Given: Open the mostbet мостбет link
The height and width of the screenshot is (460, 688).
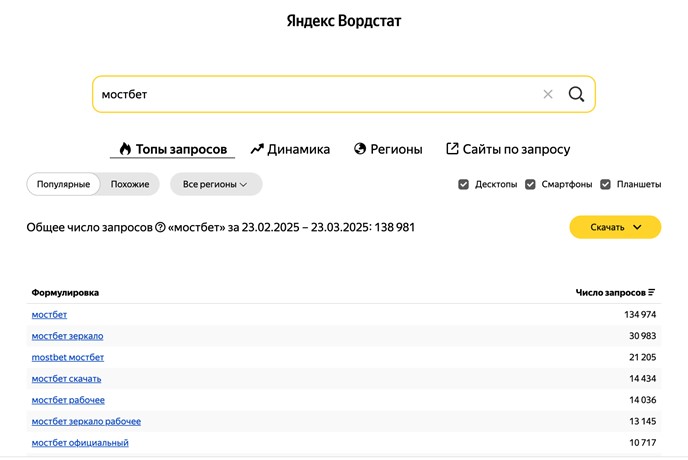Looking at the screenshot, I should coord(68,357).
